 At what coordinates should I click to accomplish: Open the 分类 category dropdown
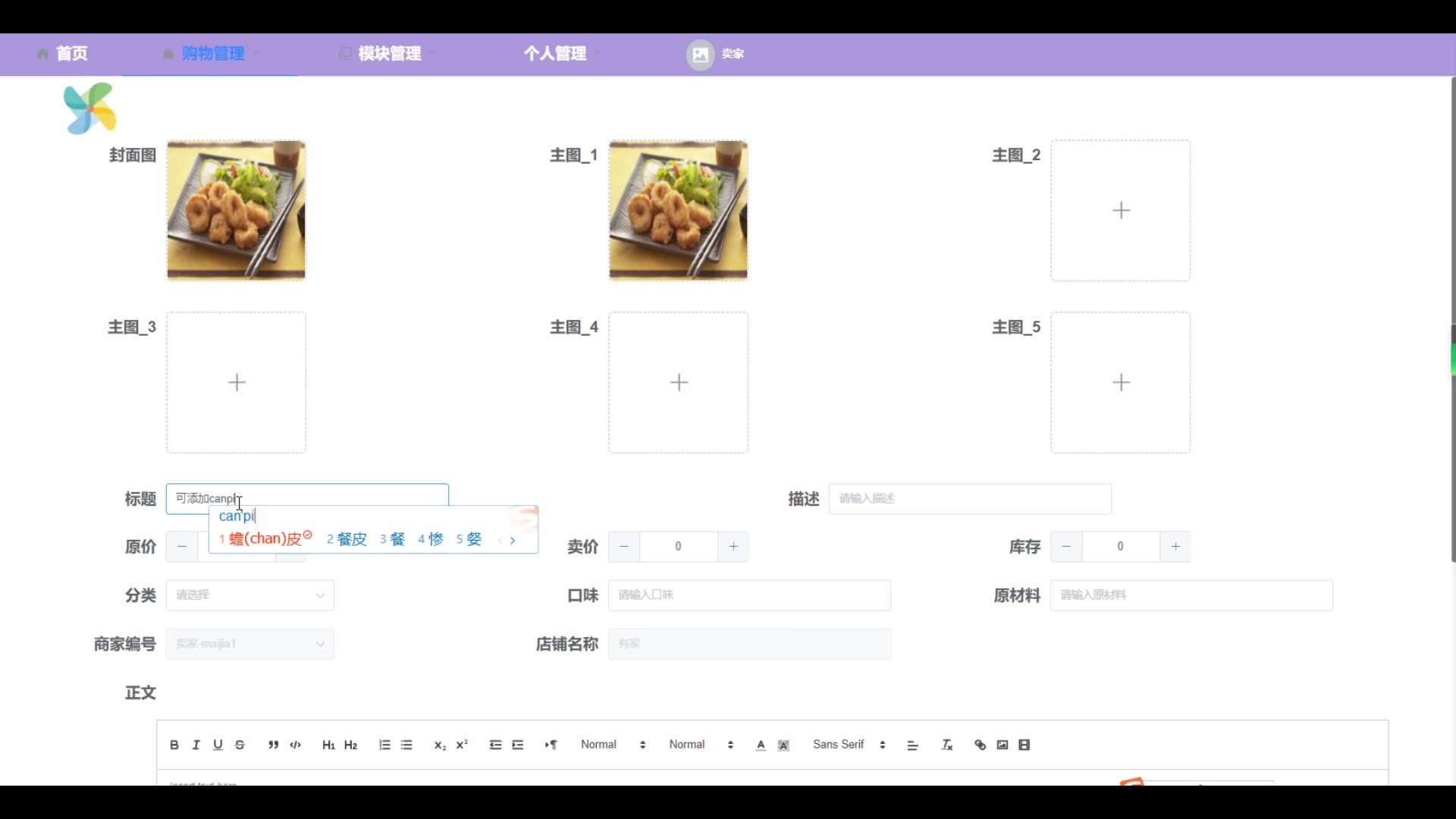point(250,595)
